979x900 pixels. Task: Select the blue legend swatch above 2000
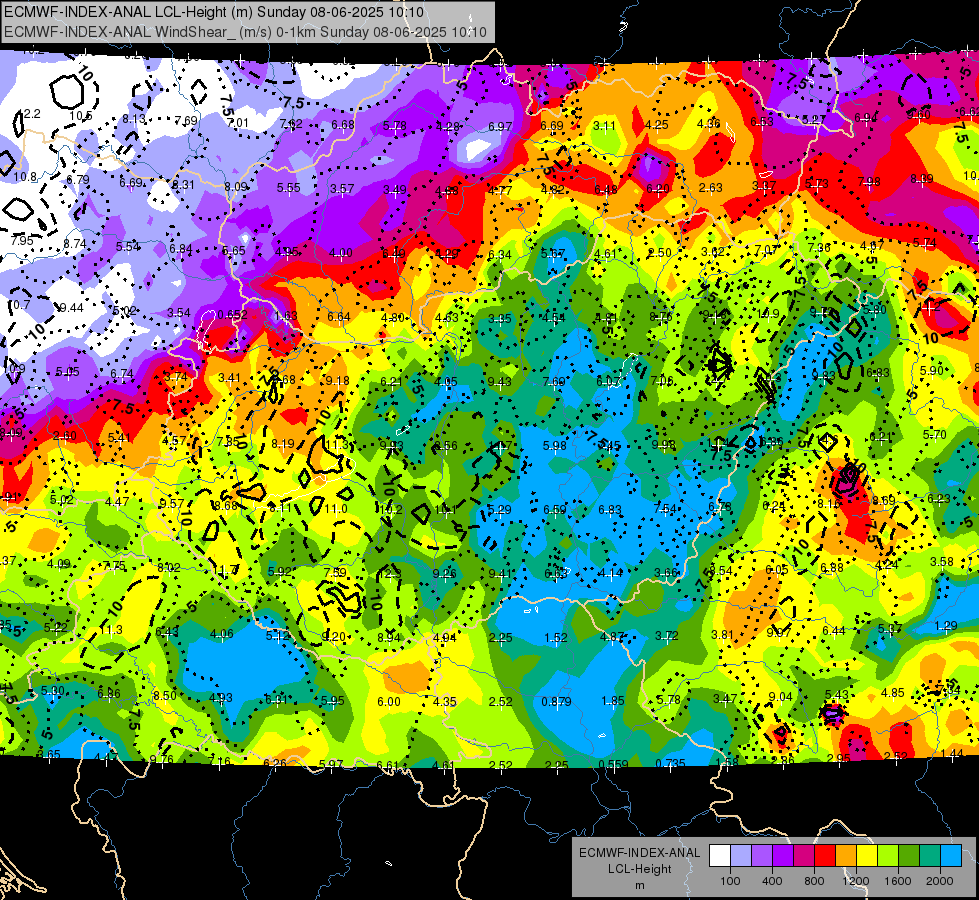coord(951,855)
